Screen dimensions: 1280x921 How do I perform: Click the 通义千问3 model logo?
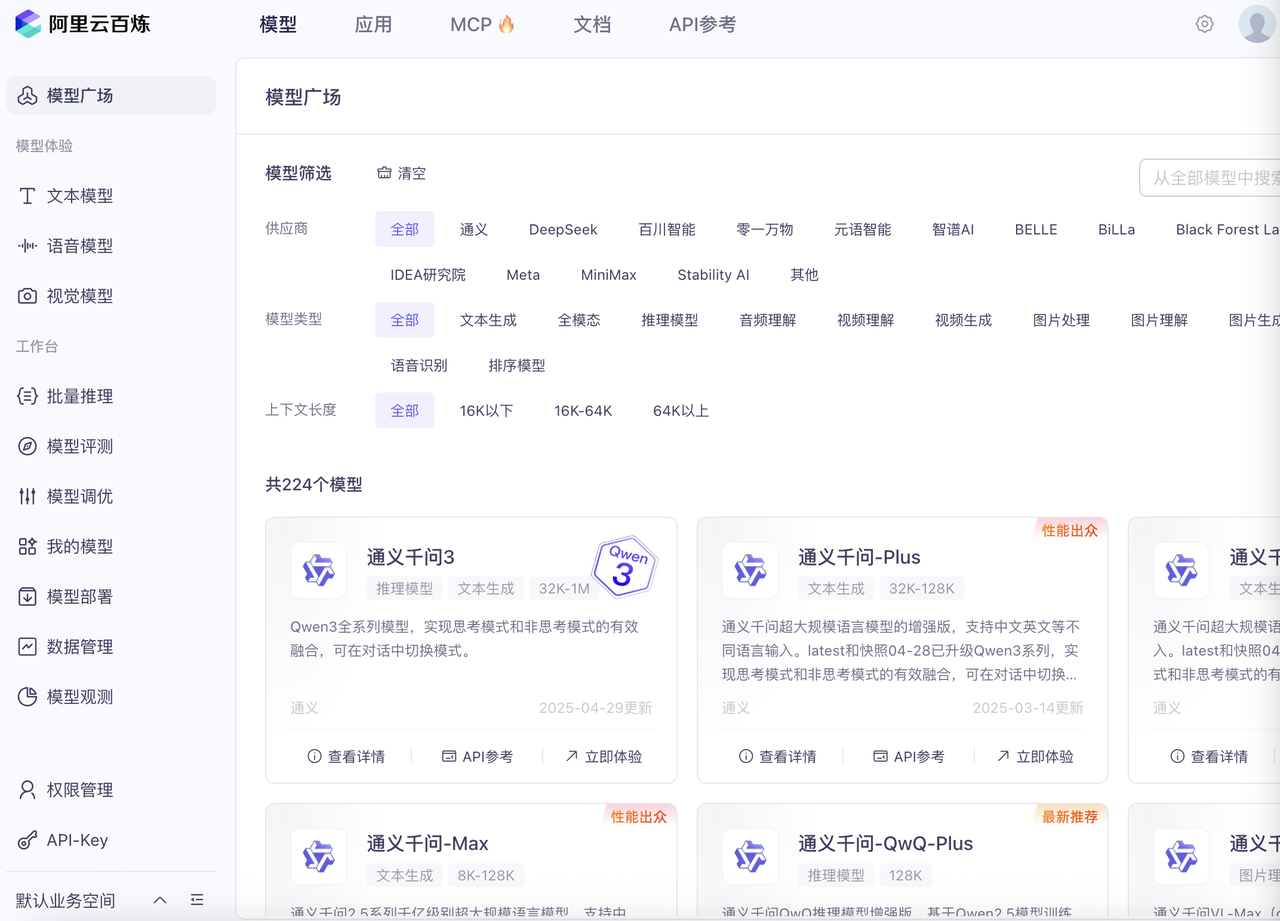pos(319,571)
